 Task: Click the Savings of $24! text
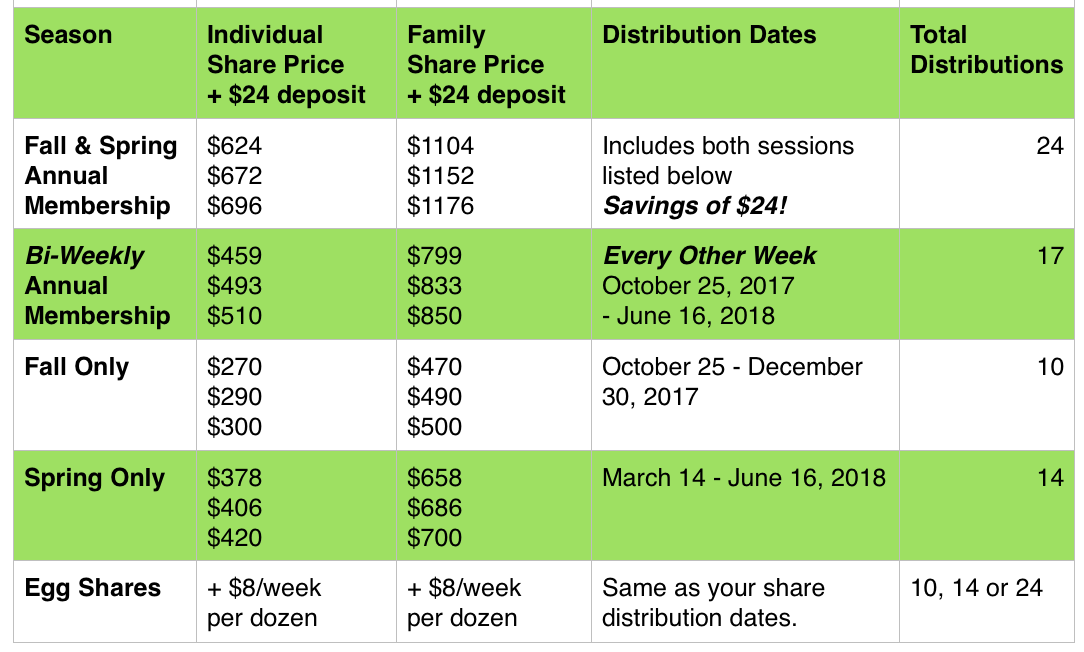coord(695,206)
